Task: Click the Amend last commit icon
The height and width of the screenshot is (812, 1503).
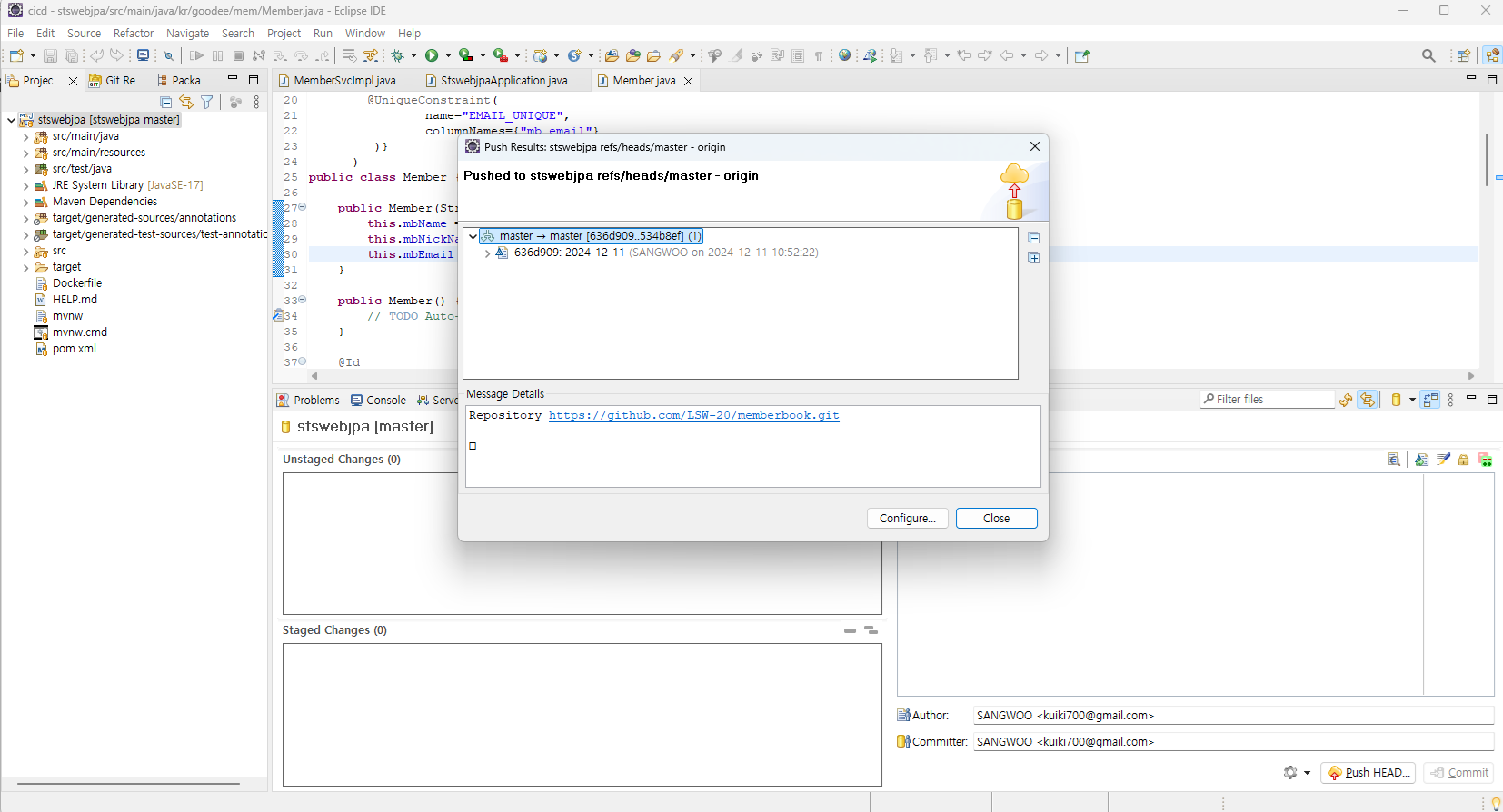Action: [x=1422, y=460]
